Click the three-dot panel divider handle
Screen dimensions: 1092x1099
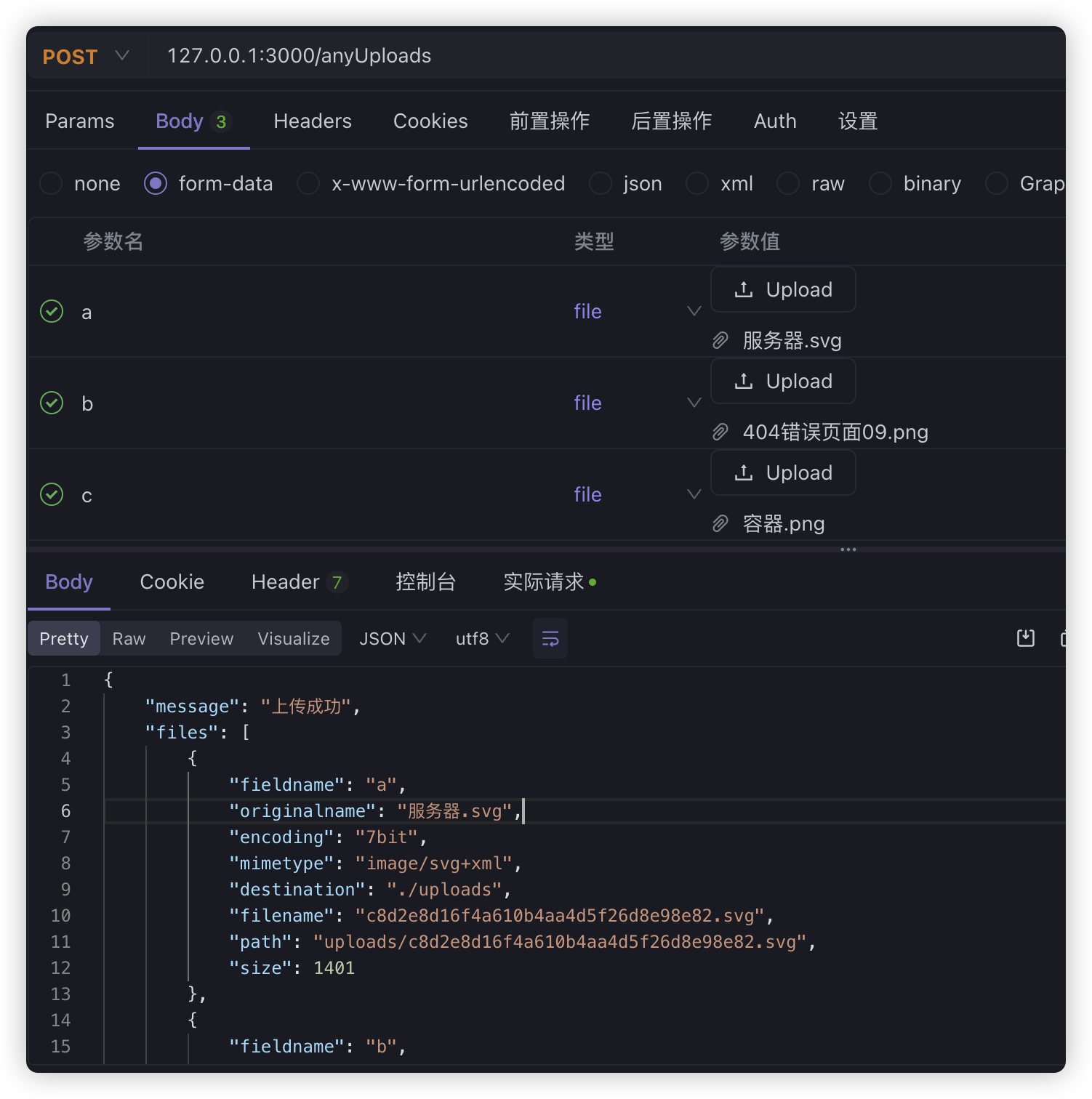(x=848, y=549)
